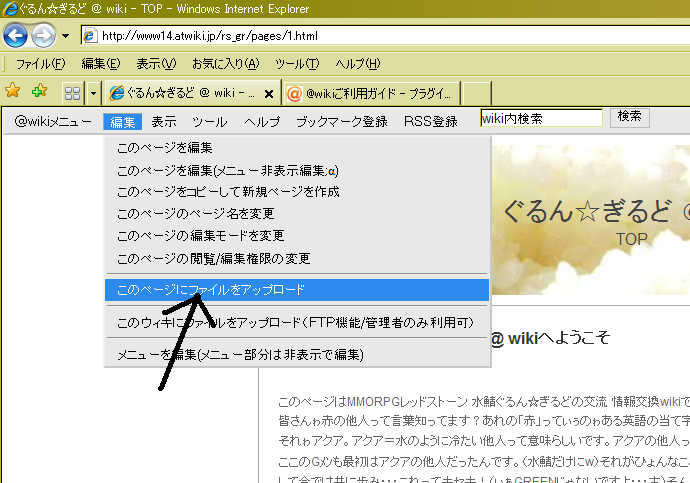Switch to the @wikiご利用ガイド tab
This screenshot has width=690, height=483.
[372, 93]
